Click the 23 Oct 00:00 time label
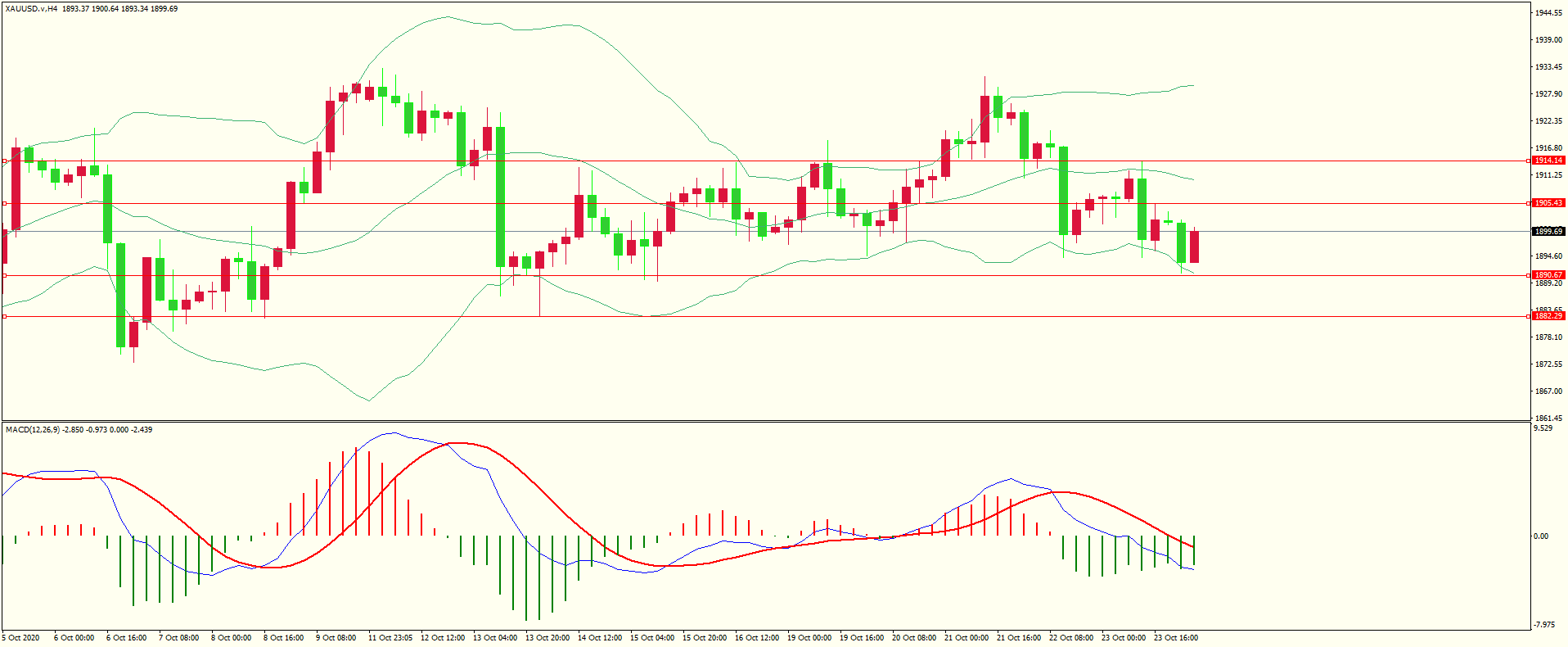Viewport: 1568px width, 647px height. [x=1124, y=638]
